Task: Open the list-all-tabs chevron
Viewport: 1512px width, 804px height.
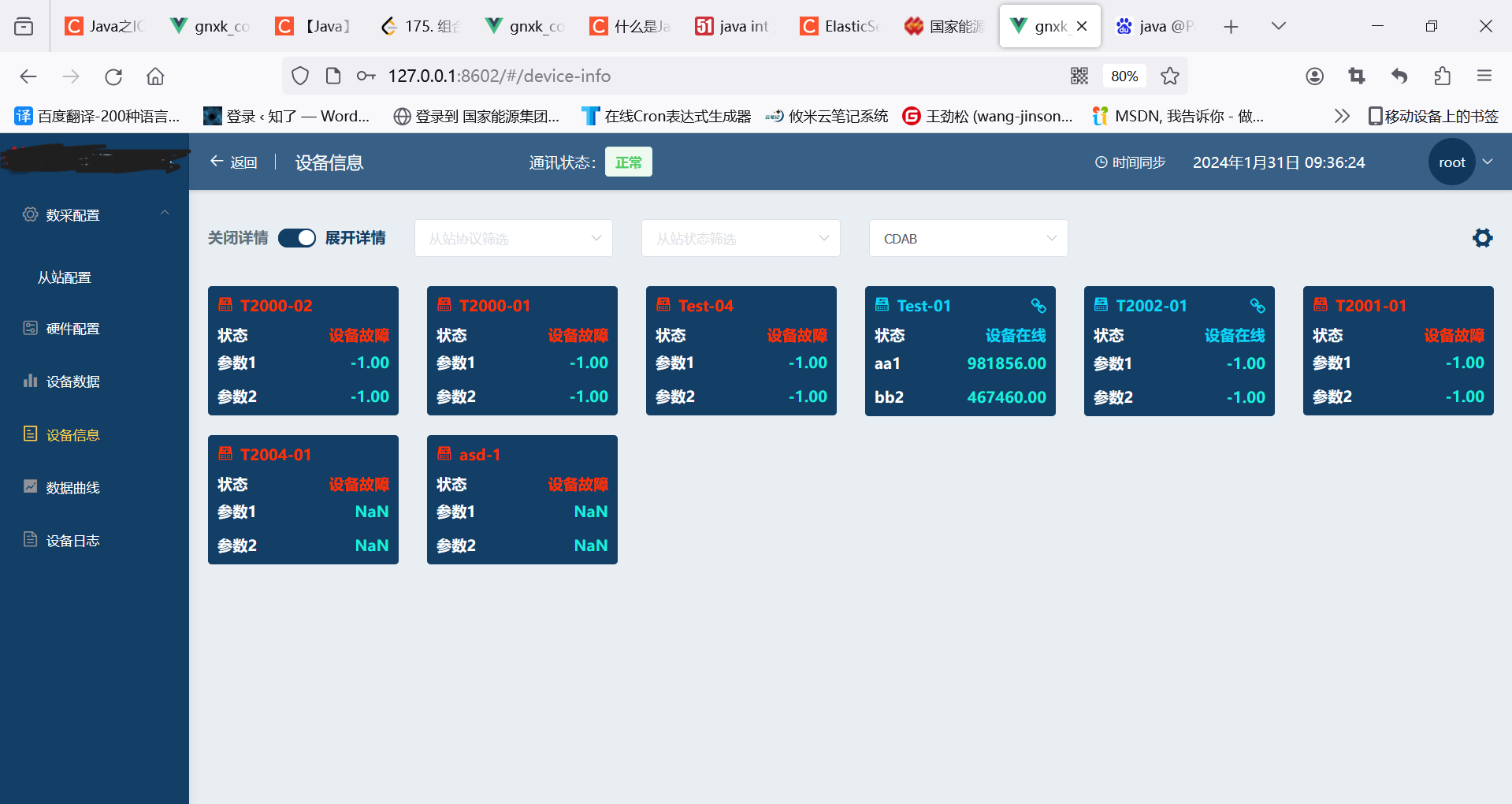Action: tap(1279, 26)
